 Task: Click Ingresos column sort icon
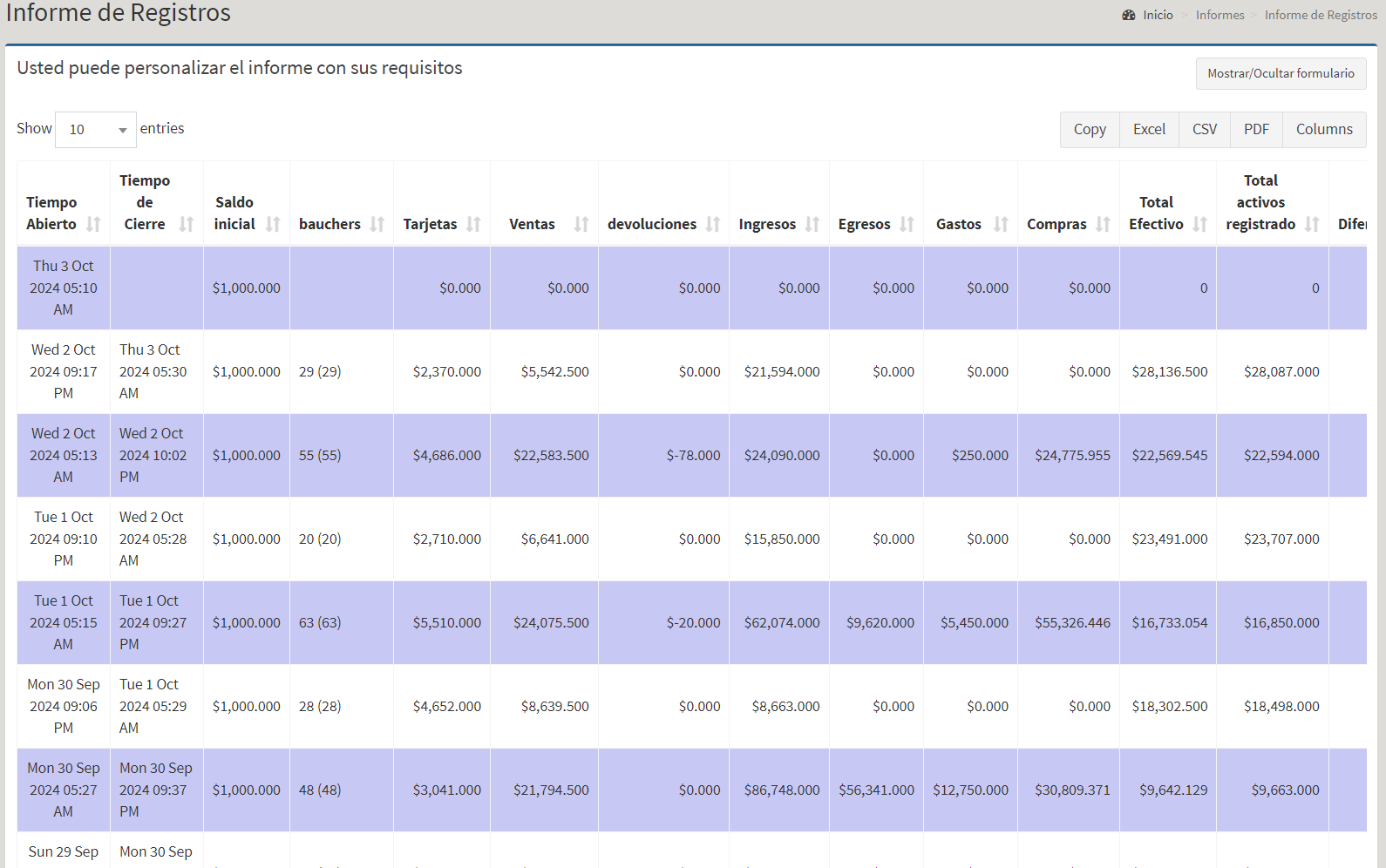click(x=812, y=224)
